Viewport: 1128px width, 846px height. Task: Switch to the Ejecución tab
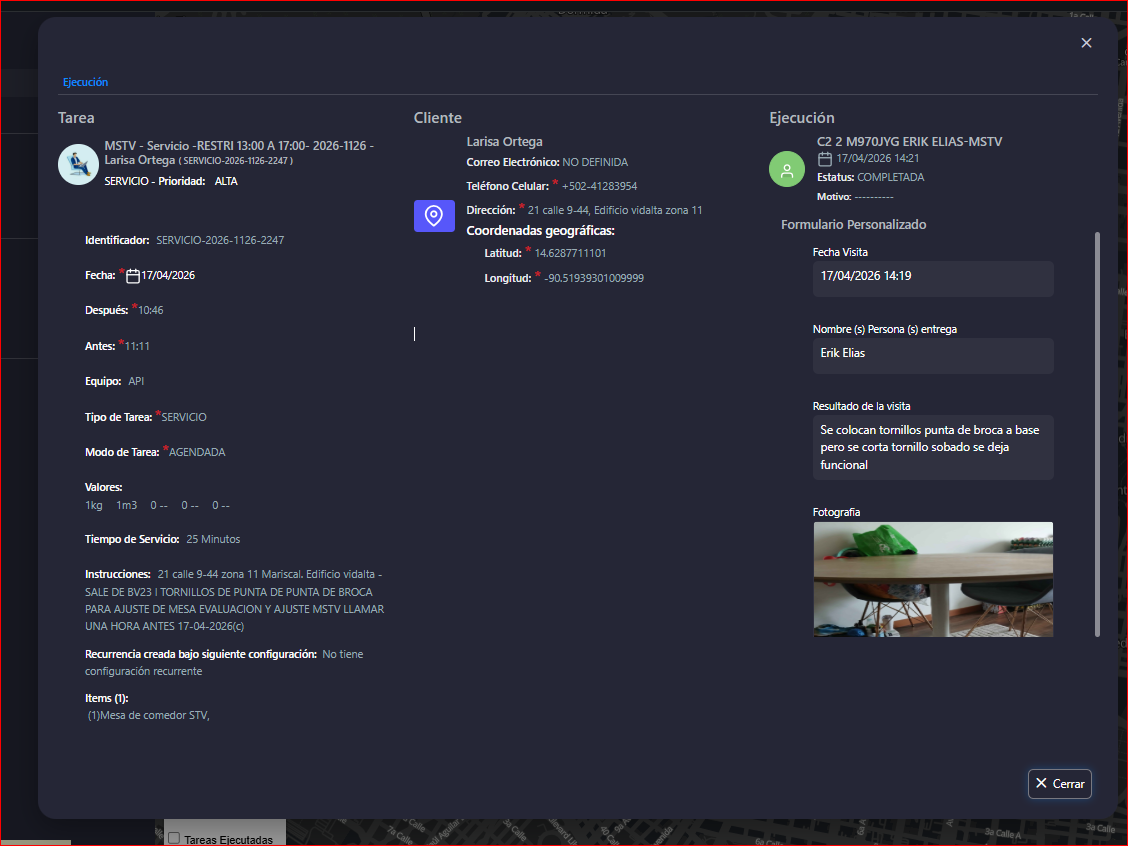pos(85,82)
